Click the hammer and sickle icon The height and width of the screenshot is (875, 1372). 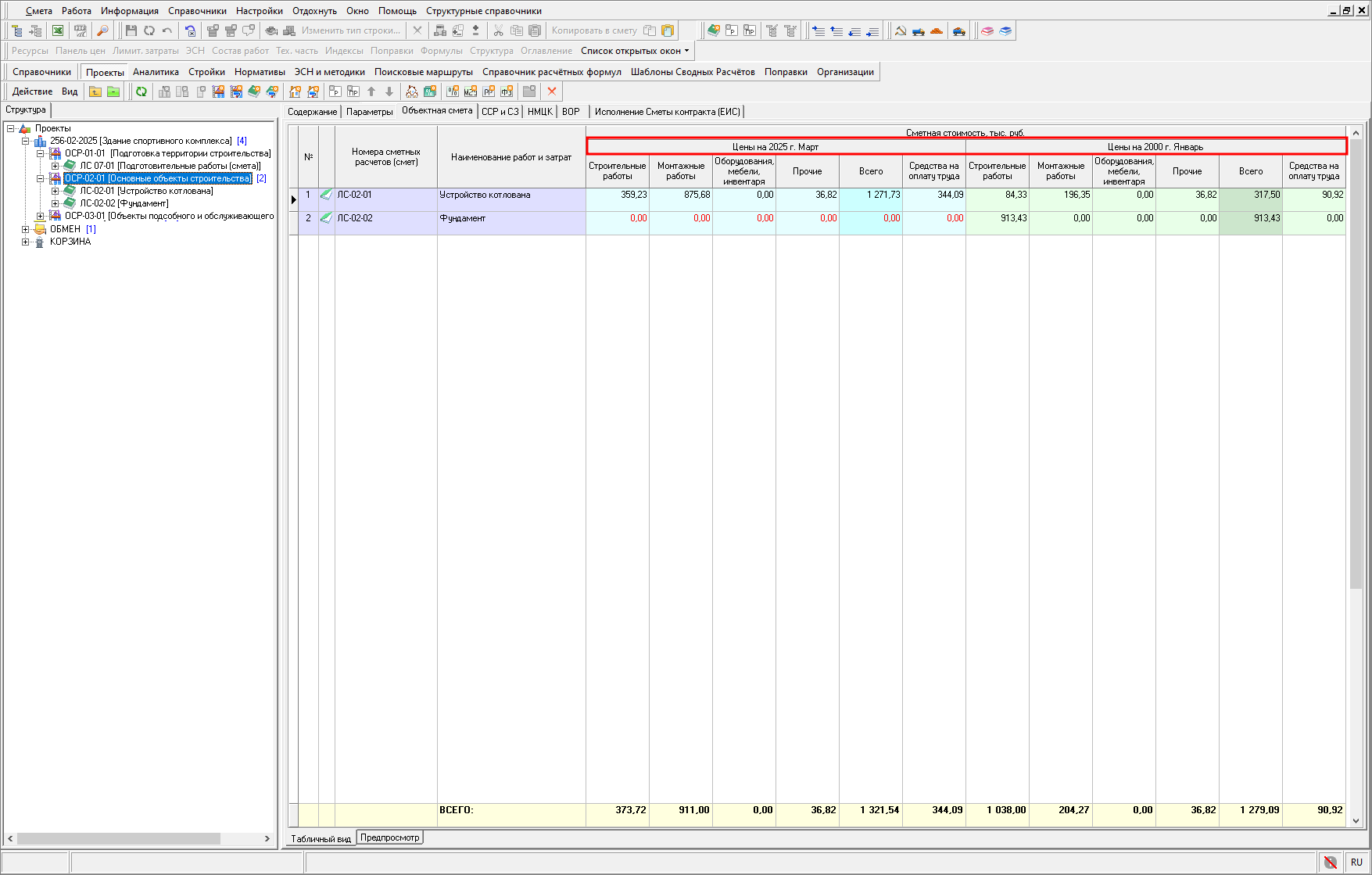pos(901,30)
